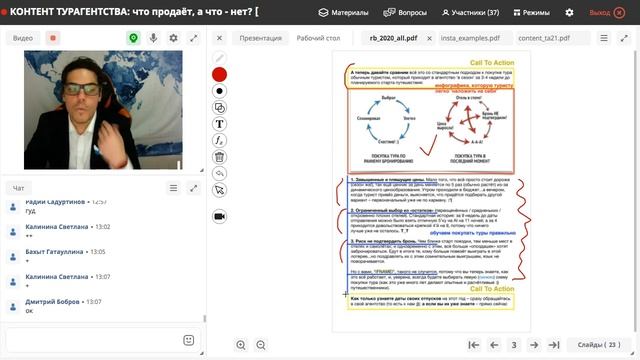Viewport: 640px width, 360px height.
Task: Click the Выход exit button
Action: pyautogui.click(x=607, y=13)
